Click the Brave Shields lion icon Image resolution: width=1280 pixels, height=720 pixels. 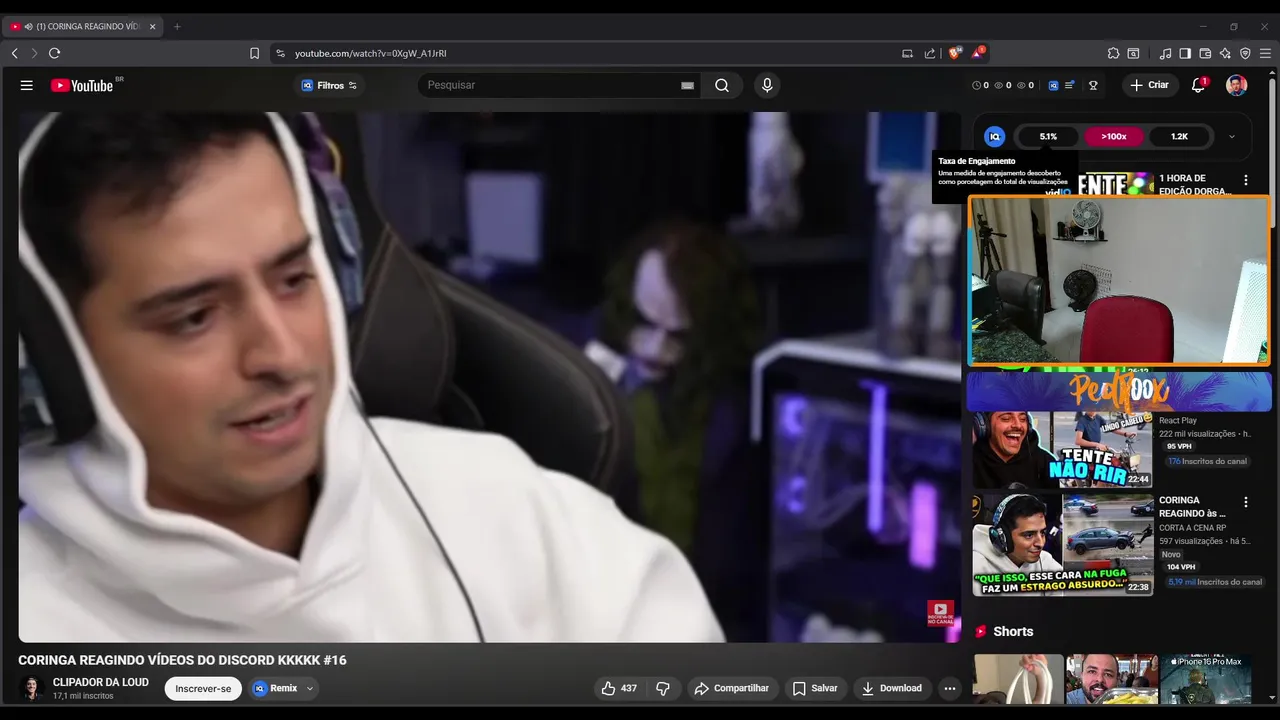pyautogui.click(x=955, y=53)
